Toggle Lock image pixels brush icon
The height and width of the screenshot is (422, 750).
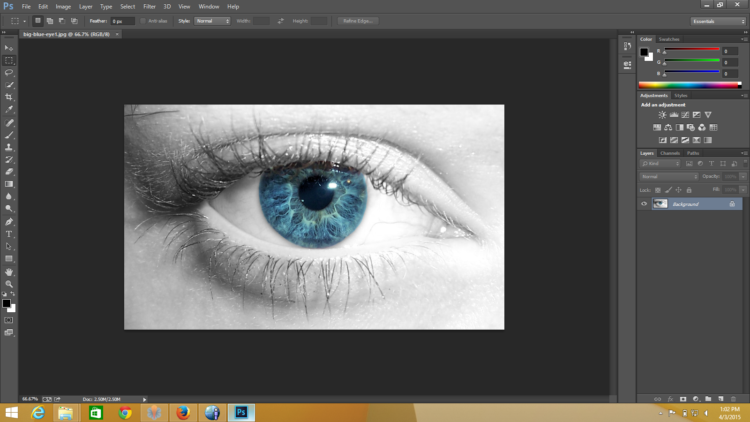(x=668, y=190)
